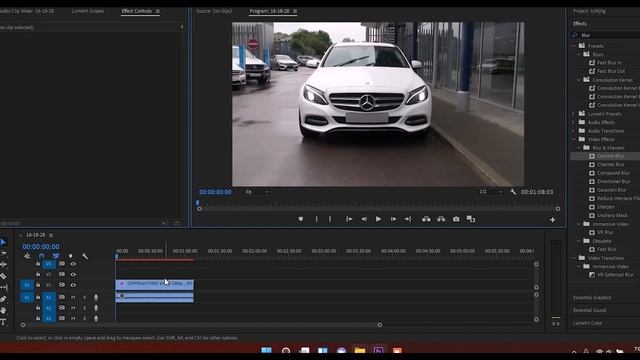Image resolution: width=640 pixels, height=360 pixels.
Task: Mute audio track A2
Action: [73, 308]
